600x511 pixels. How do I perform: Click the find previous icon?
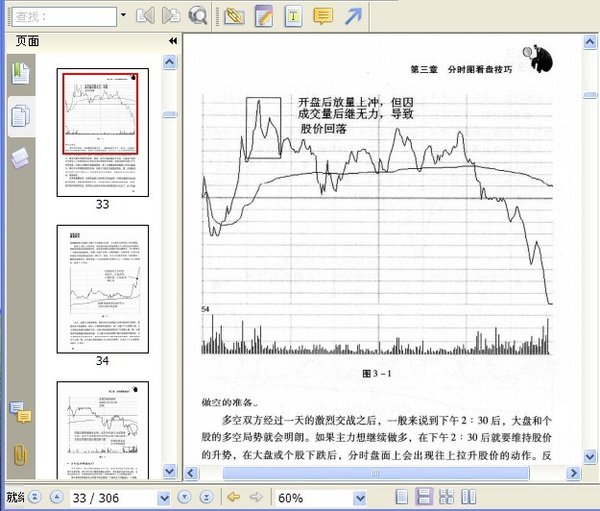point(145,16)
